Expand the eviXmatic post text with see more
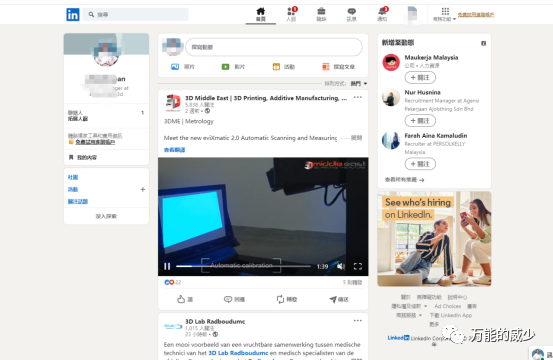 pyautogui.click(x=356, y=138)
